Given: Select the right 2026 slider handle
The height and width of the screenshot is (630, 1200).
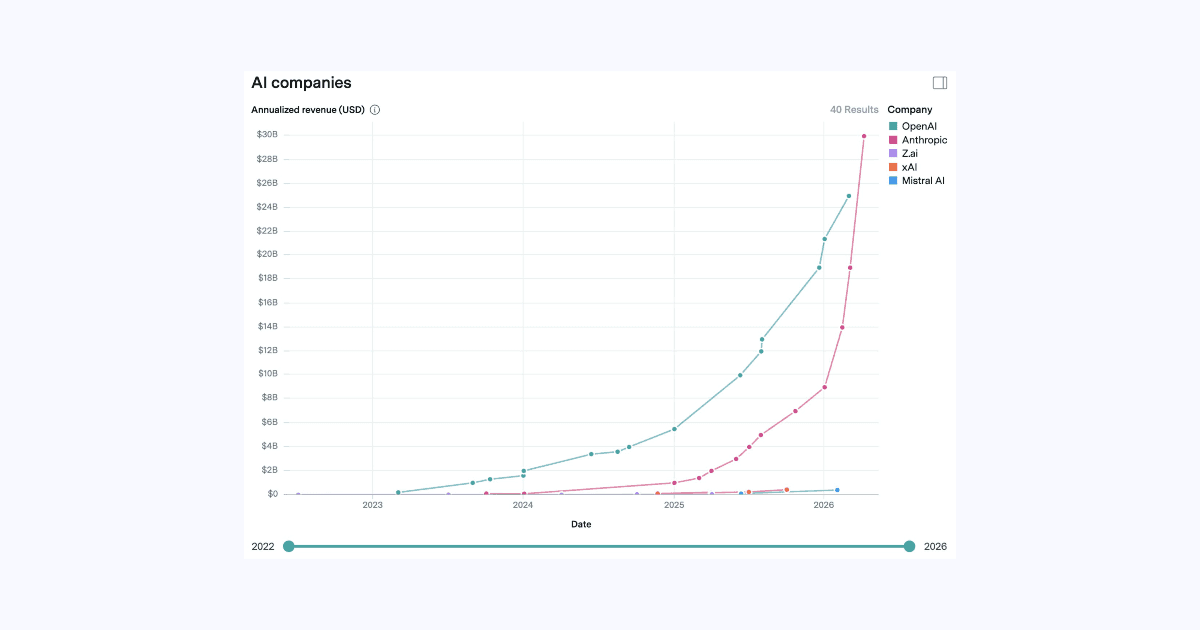Looking at the screenshot, I should click(909, 546).
